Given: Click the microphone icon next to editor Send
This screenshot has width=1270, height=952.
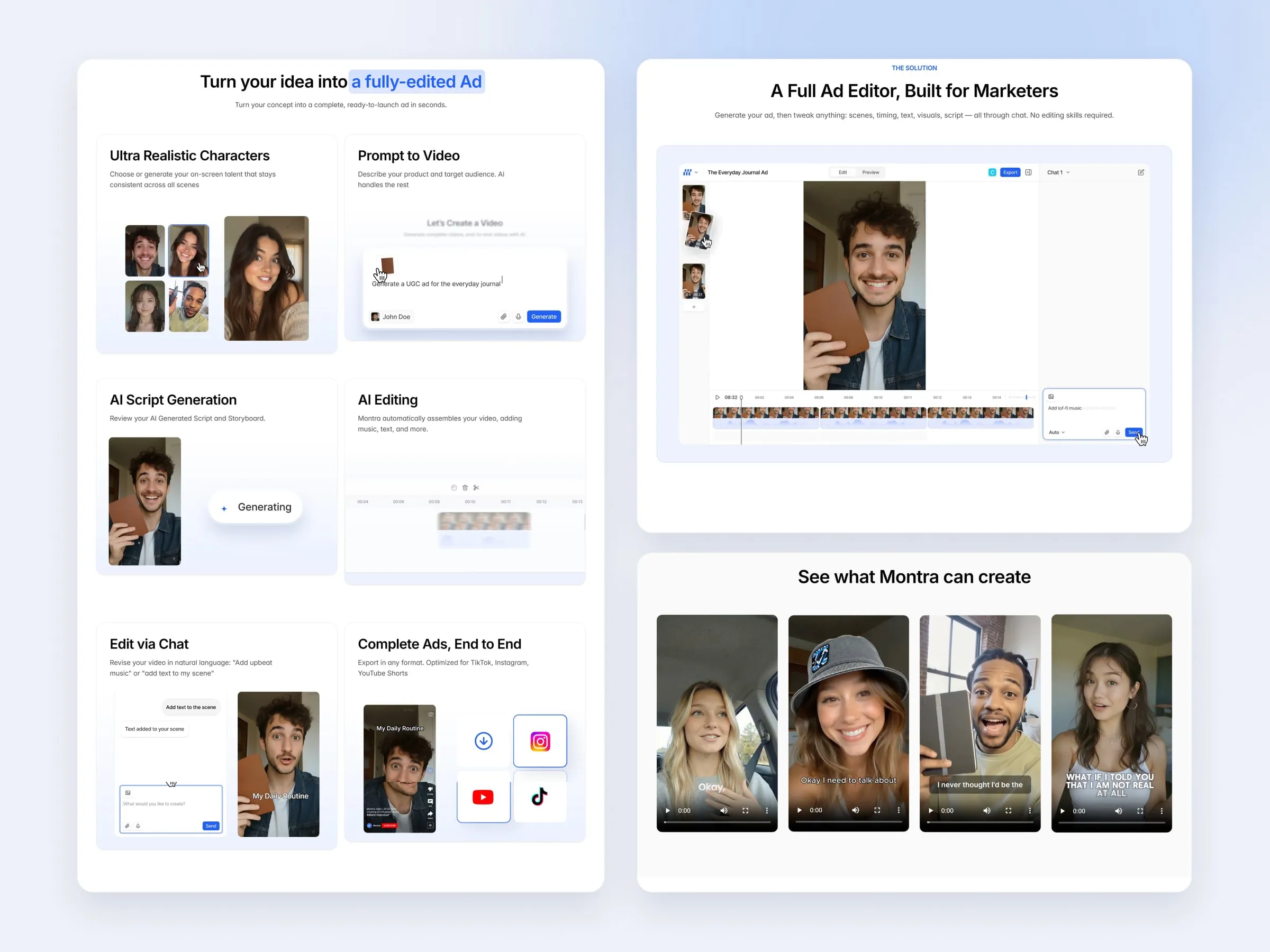Looking at the screenshot, I should pos(1118,432).
